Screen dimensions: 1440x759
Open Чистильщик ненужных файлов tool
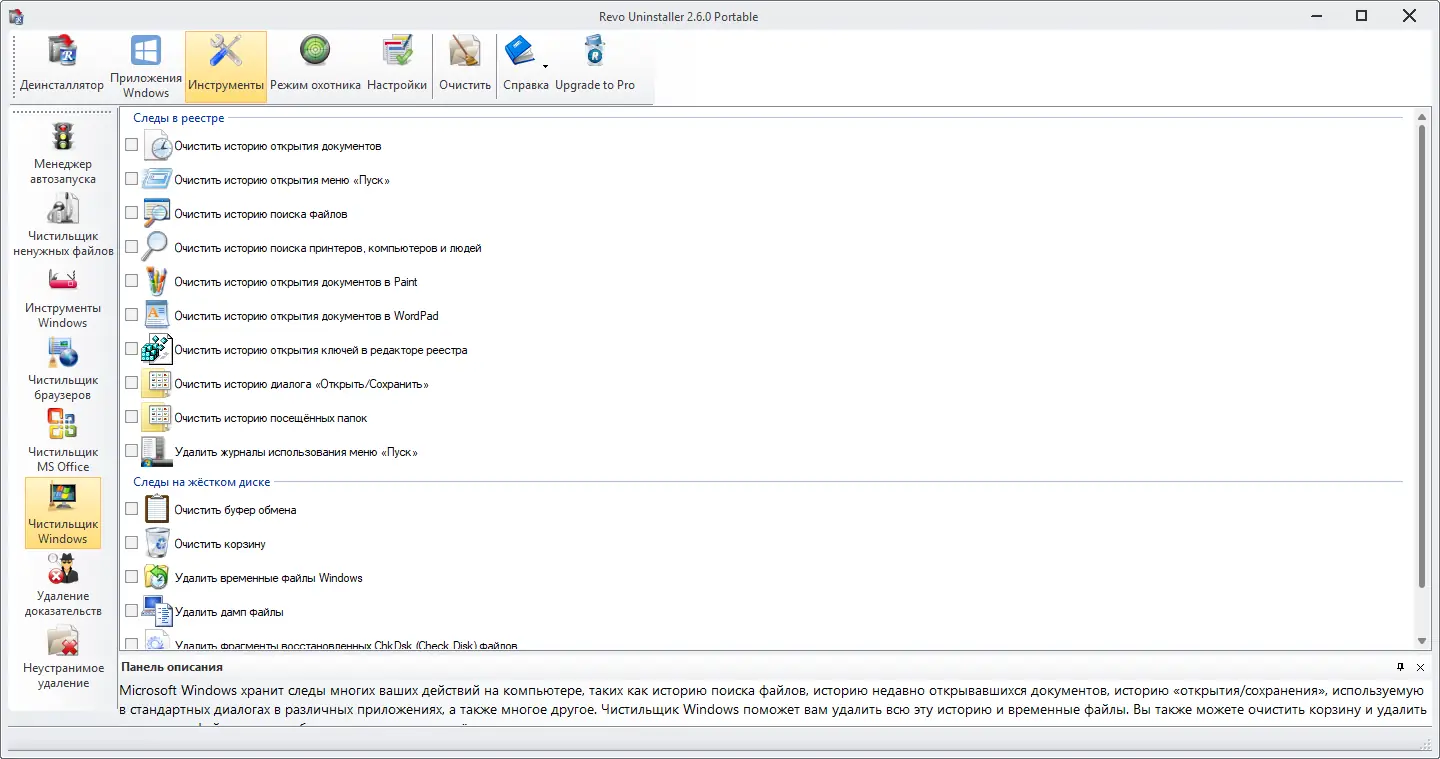click(63, 226)
